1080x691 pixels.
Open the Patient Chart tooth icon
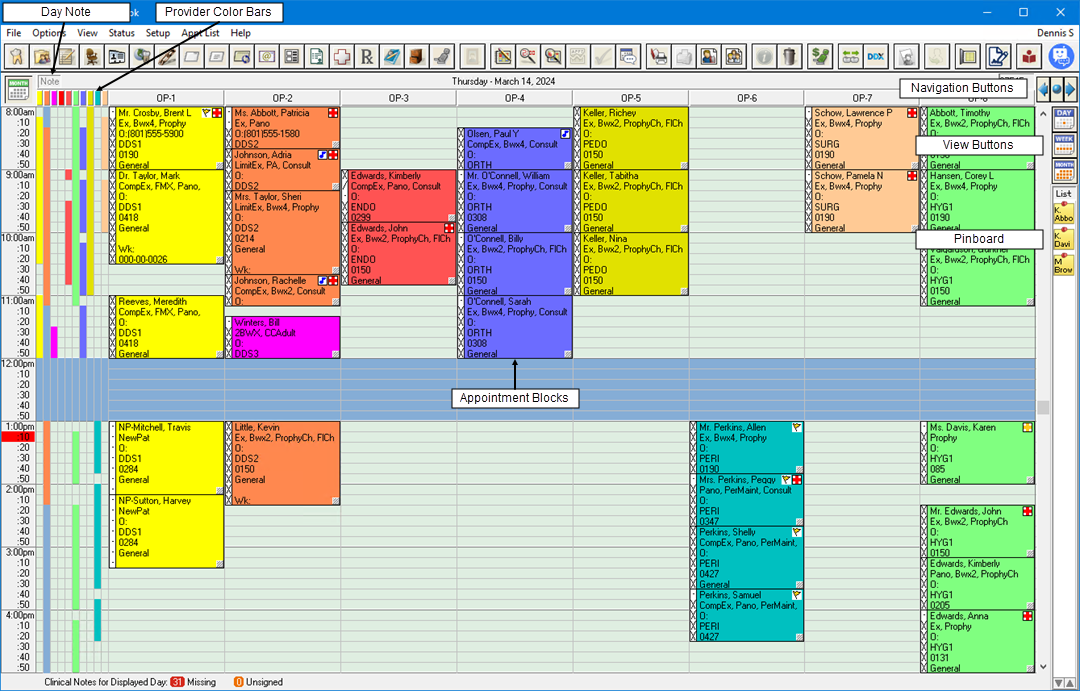point(16,56)
